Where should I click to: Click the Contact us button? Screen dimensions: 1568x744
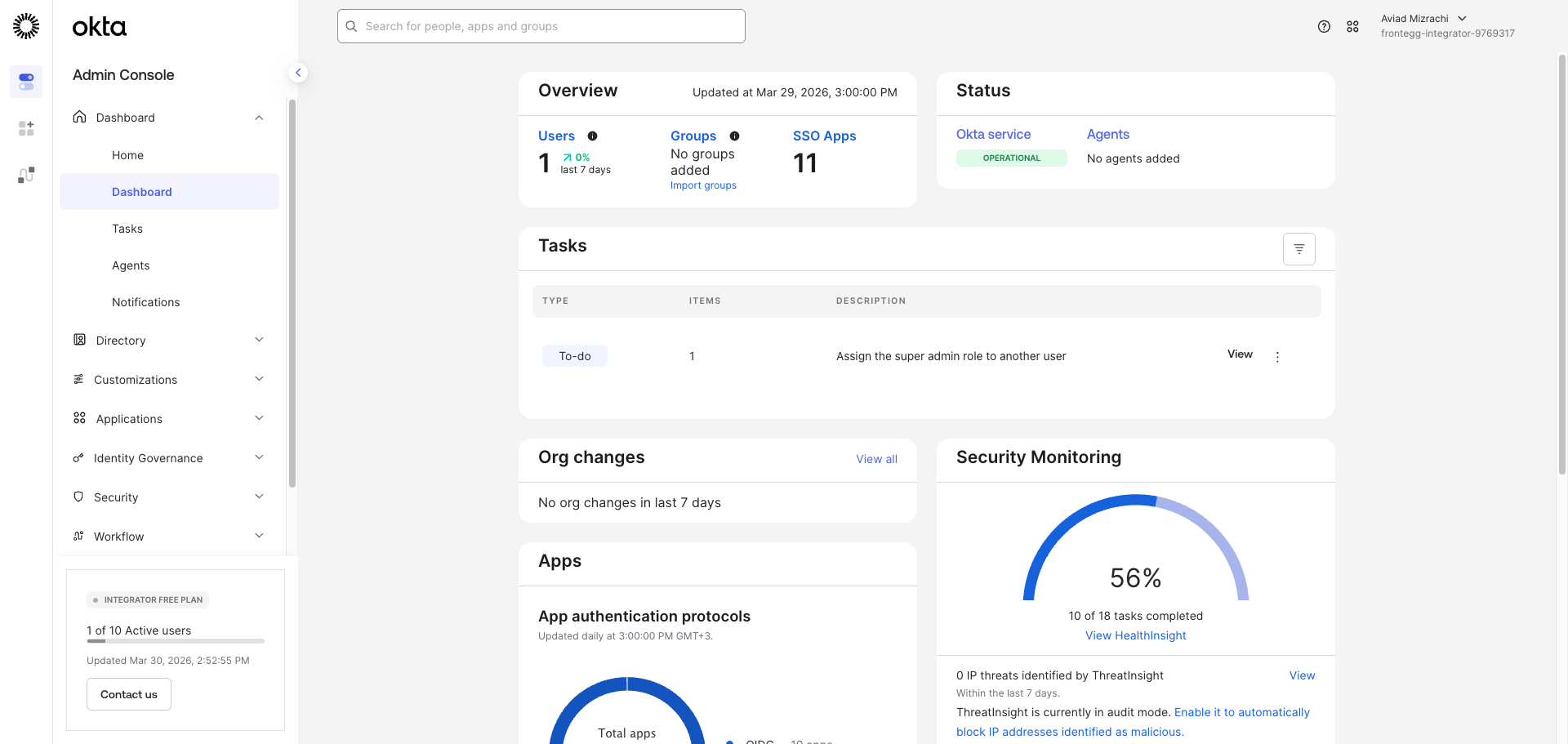click(129, 694)
